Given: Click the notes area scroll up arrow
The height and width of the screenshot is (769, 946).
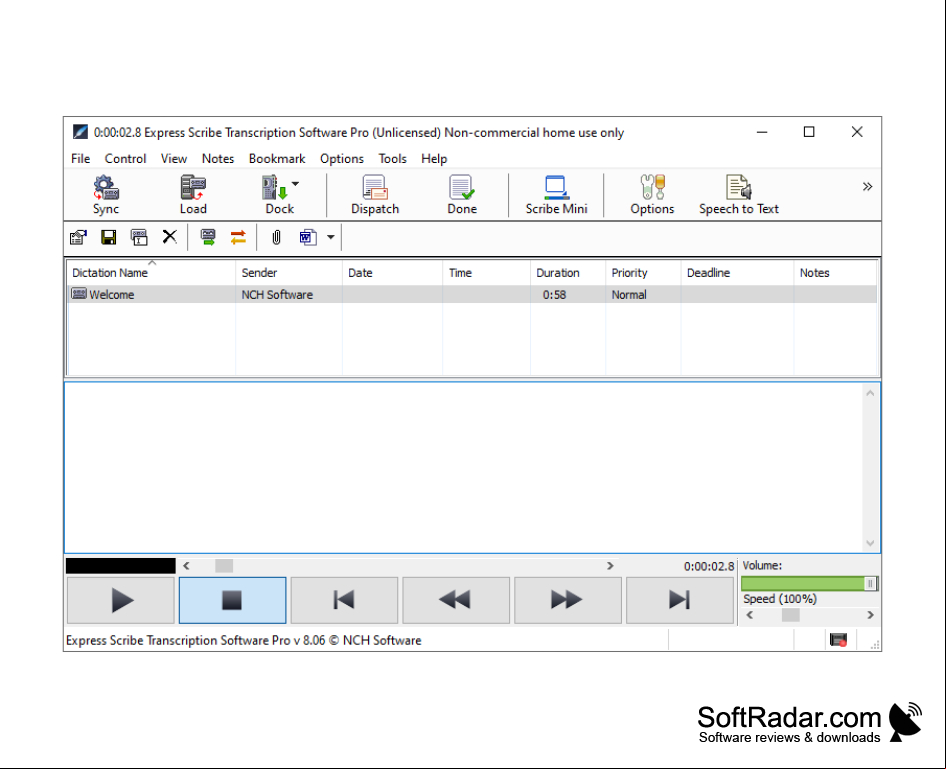Looking at the screenshot, I should tap(870, 393).
